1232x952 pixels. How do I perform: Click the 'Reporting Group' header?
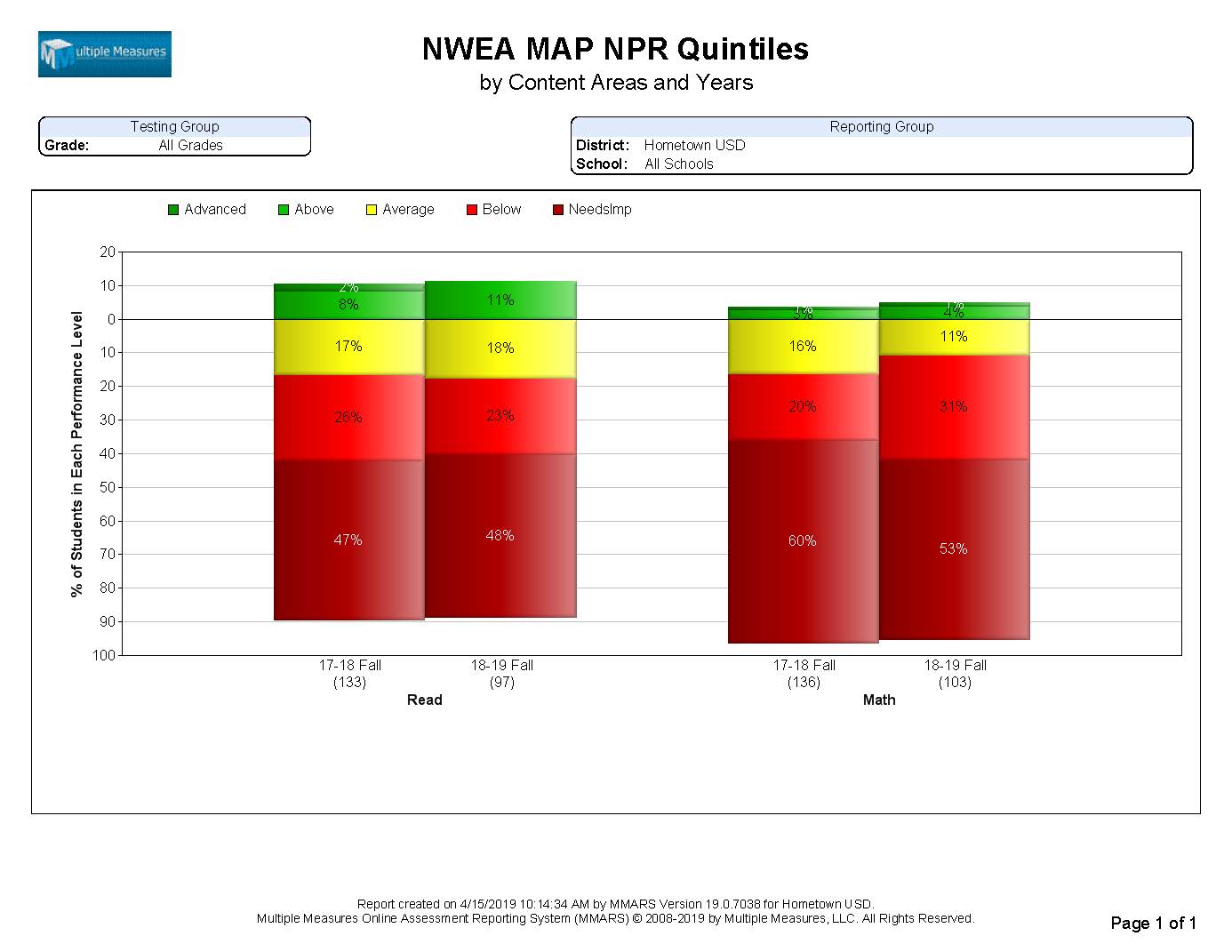(882, 127)
